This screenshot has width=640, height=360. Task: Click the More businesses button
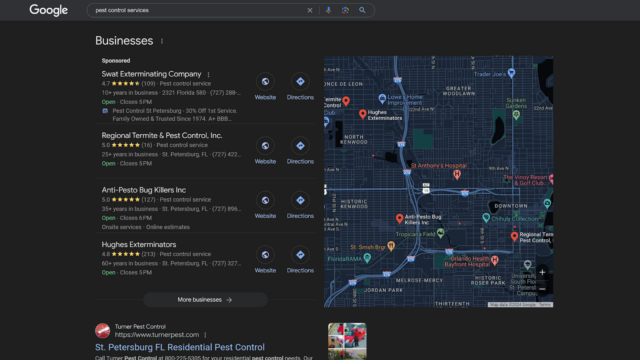pyautogui.click(x=205, y=300)
